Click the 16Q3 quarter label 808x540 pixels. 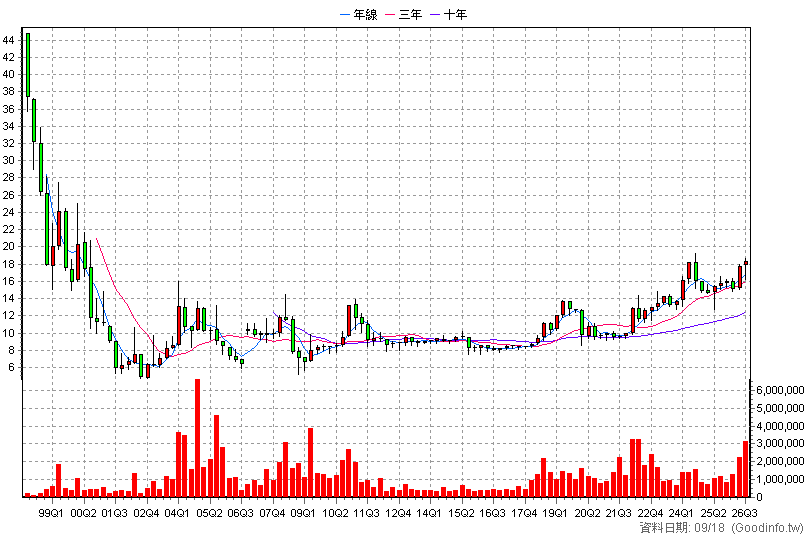coord(493,513)
